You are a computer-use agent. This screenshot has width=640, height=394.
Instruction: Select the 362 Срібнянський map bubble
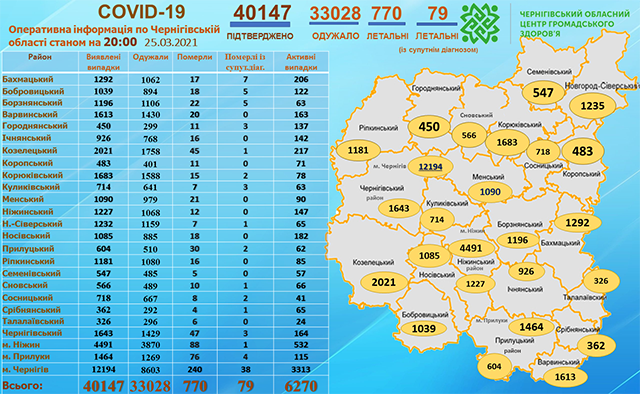tap(596, 346)
